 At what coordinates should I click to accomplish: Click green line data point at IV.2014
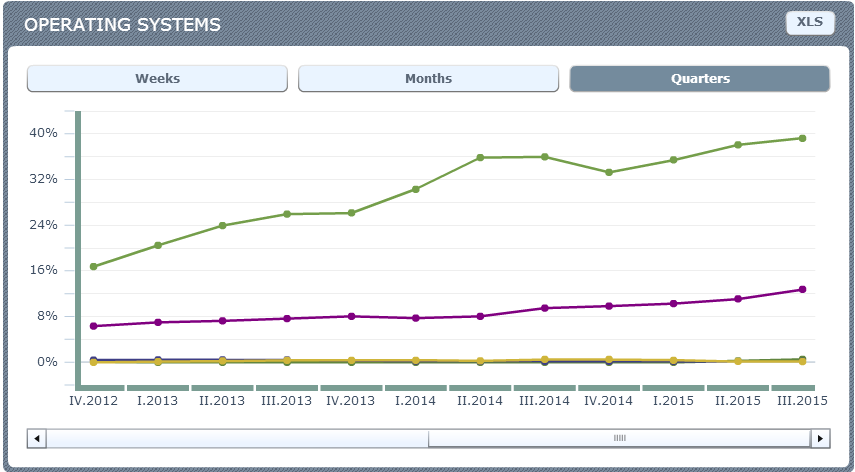[x=609, y=172]
